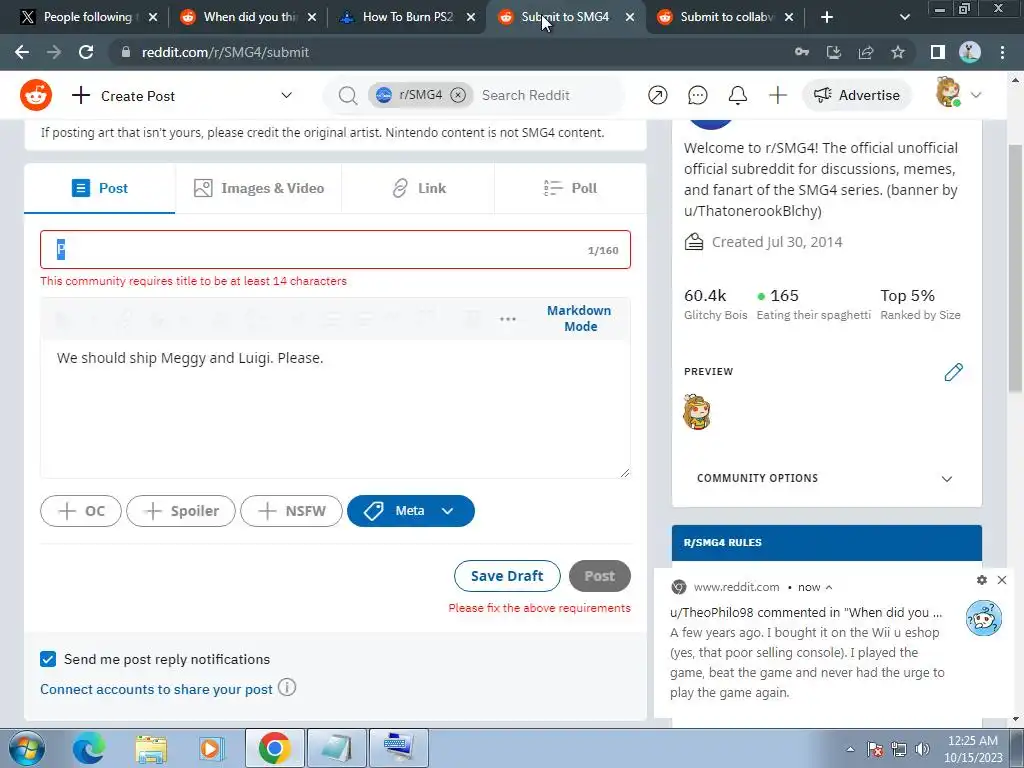
Task: Open the Chrome menu
Action: point(1002,52)
